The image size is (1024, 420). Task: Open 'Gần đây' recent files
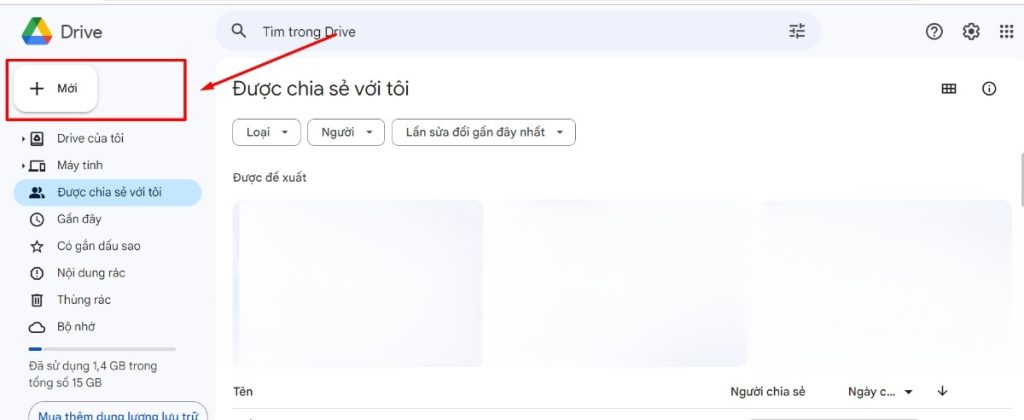(x=79, y=219)
